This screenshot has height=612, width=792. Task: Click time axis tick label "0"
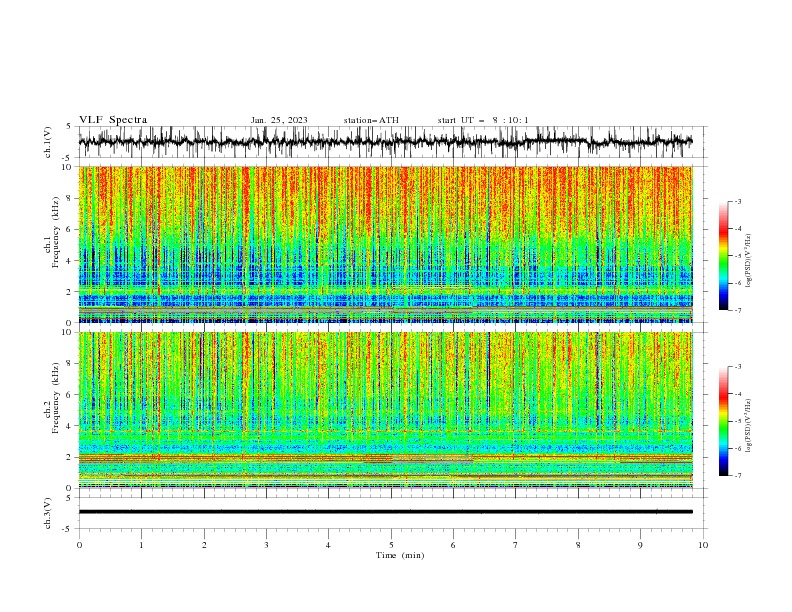79,545
